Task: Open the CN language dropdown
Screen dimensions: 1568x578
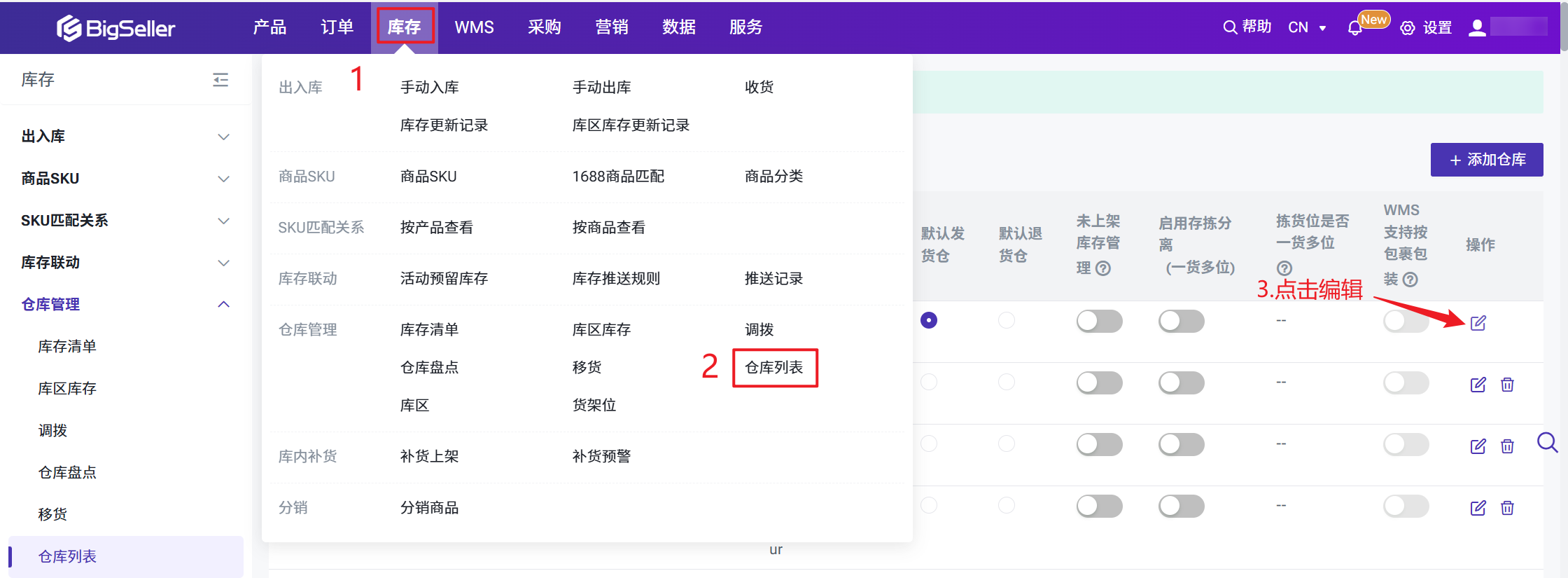Action: [1306, 28]
